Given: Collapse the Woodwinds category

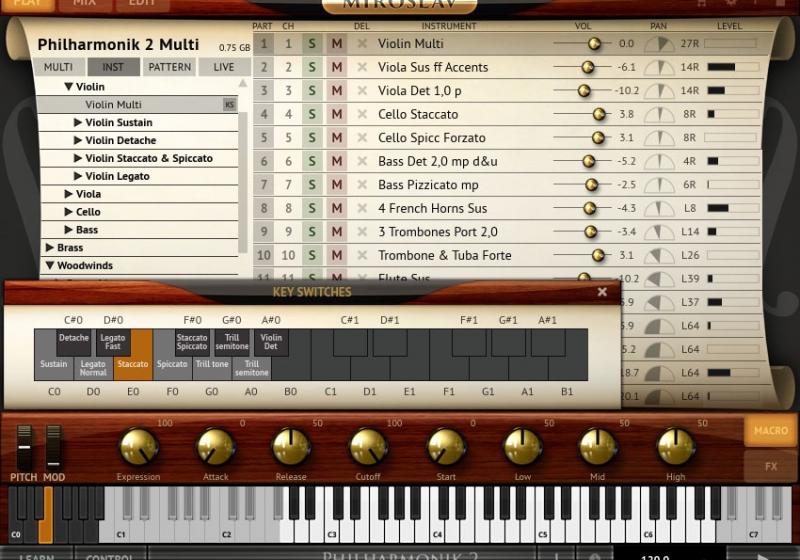Looking at the screenshot, I should pyautogui.click(x=50, y=266).
